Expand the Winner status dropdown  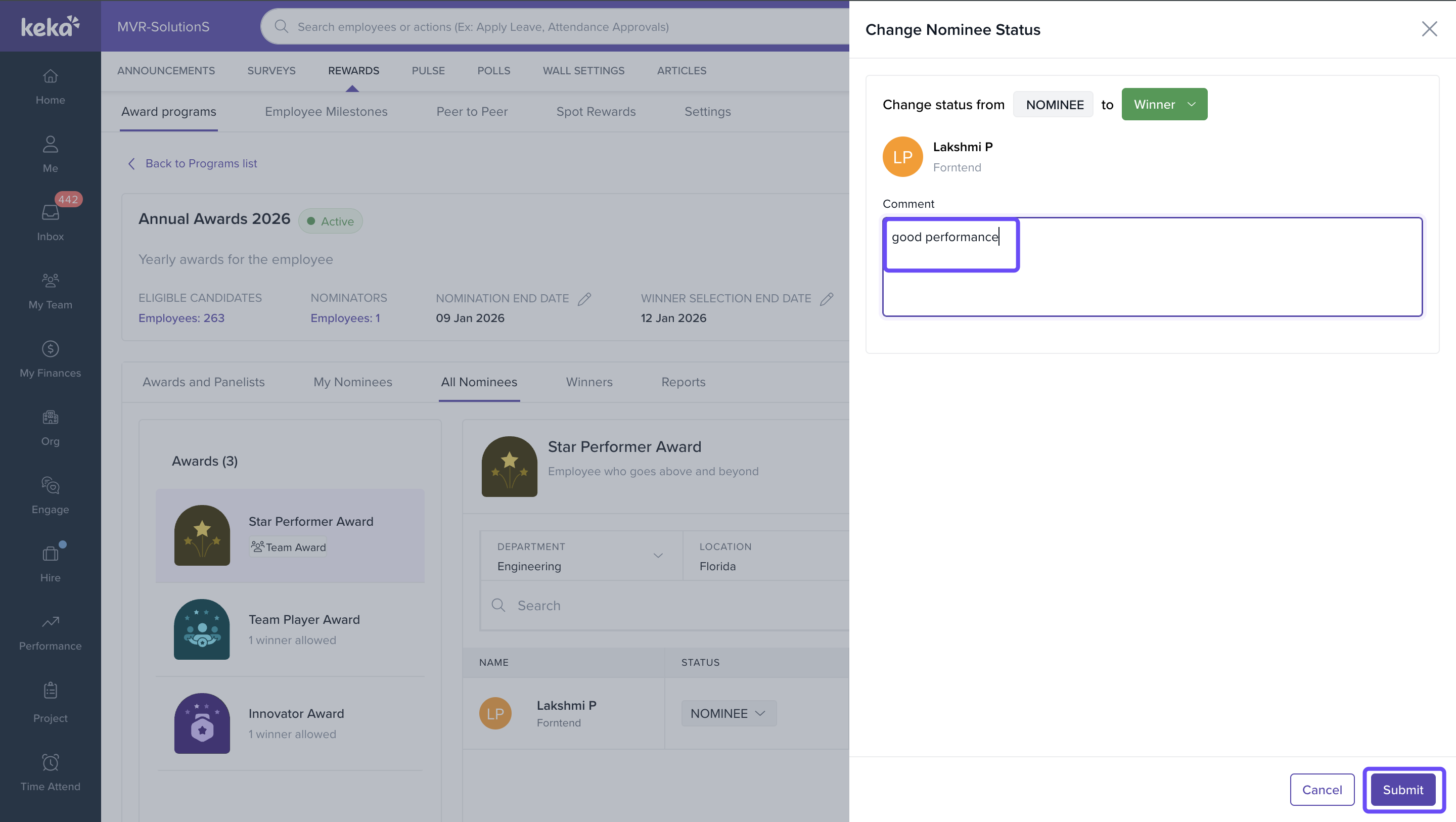1164,105
